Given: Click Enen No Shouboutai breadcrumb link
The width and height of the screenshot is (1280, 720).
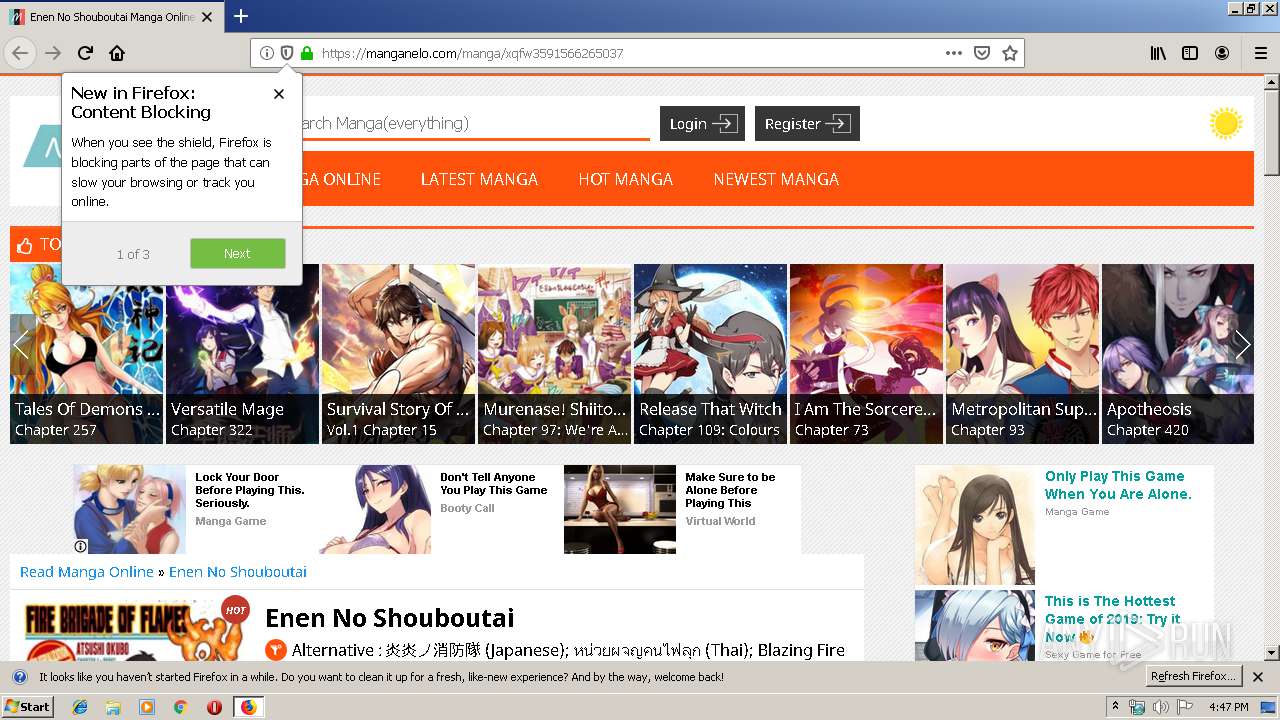Looking at the screenshot, I should 238,572.
